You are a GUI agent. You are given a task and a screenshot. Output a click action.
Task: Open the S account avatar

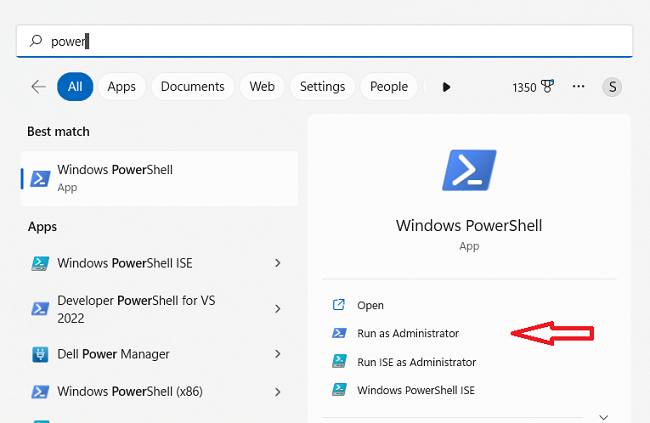612,87
